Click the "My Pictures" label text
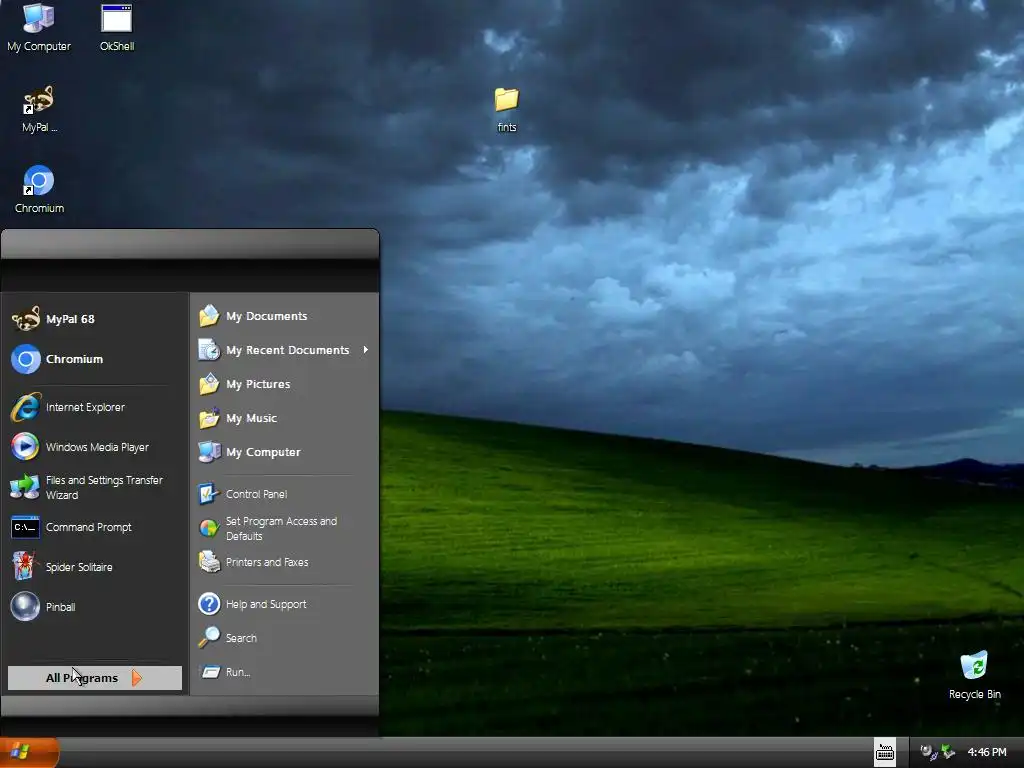Image resolution: width=1024 pixels, height=768 pixels. coord(258,384)
